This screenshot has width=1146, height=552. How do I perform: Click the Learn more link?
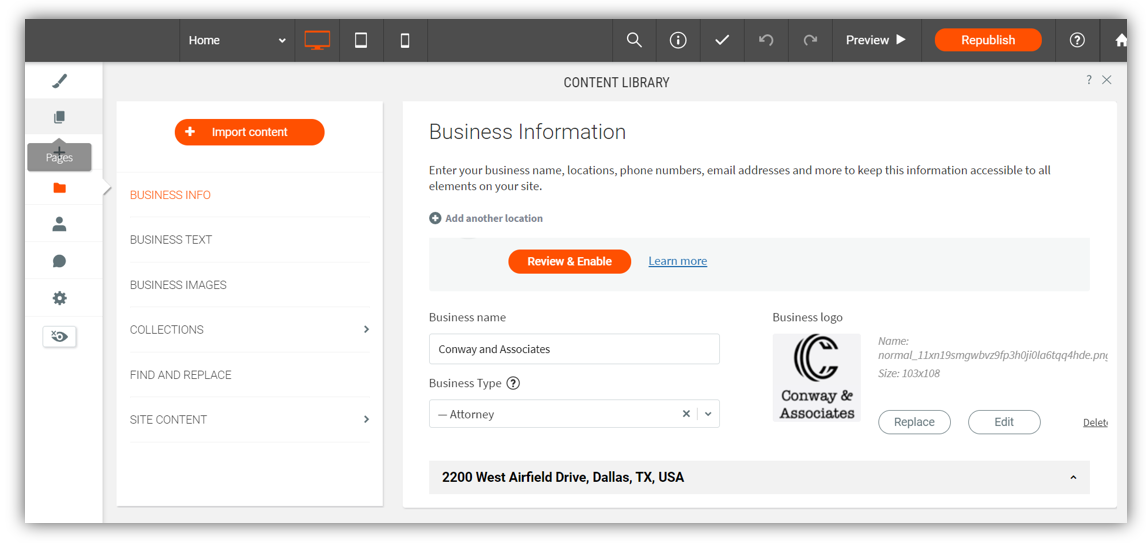(677, 261)
